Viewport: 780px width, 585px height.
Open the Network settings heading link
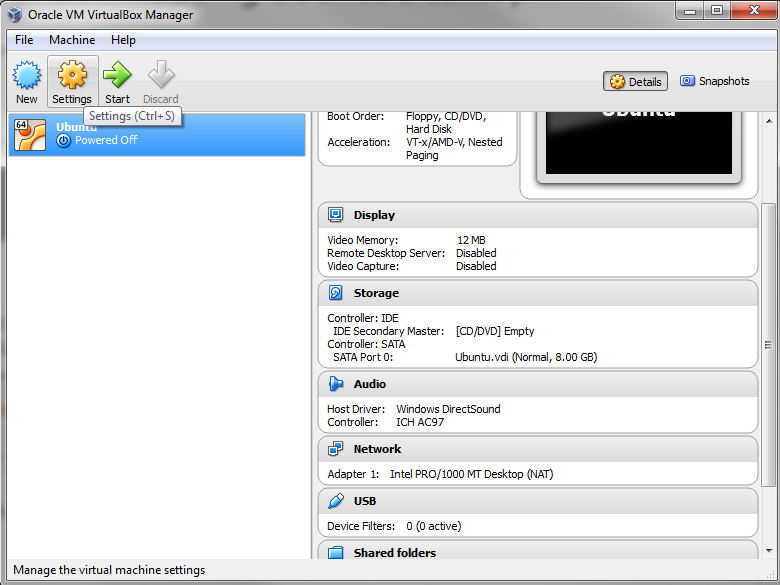coord(377,449)
